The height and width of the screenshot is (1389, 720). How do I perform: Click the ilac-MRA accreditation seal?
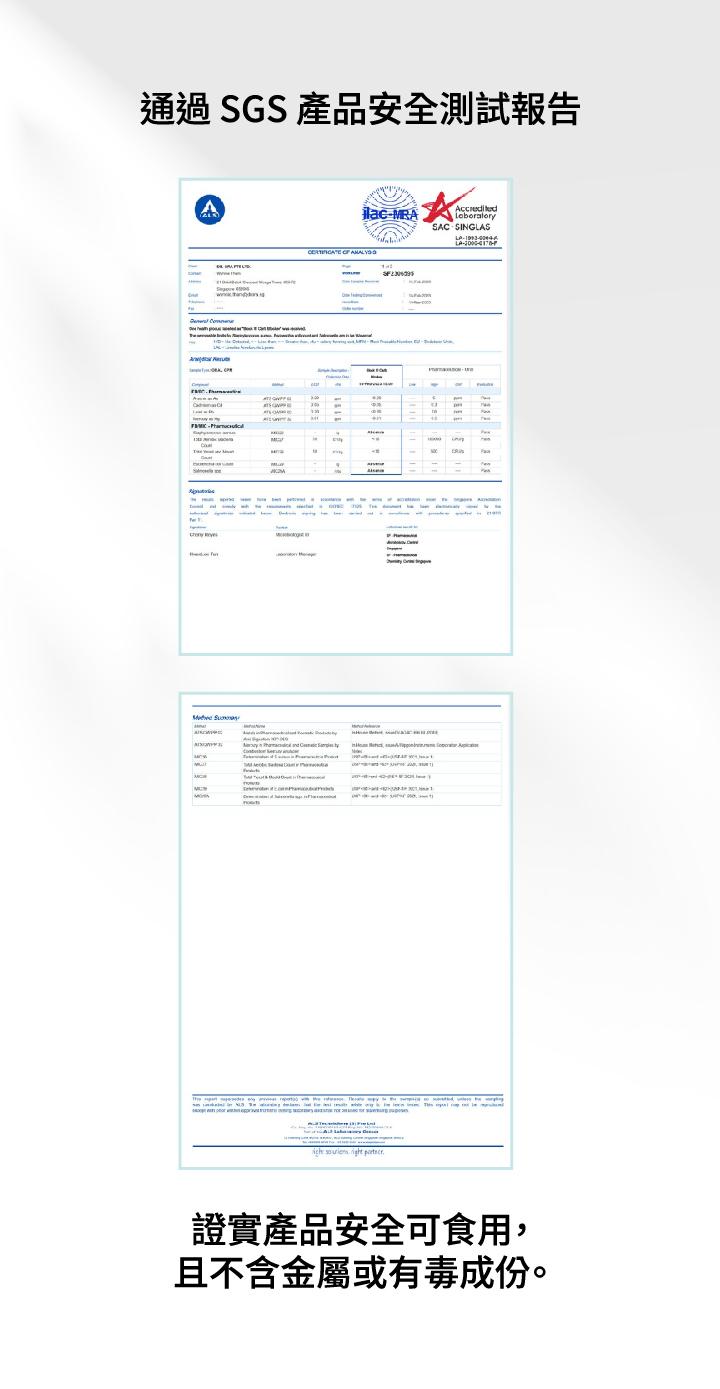(x=390, y=213)
